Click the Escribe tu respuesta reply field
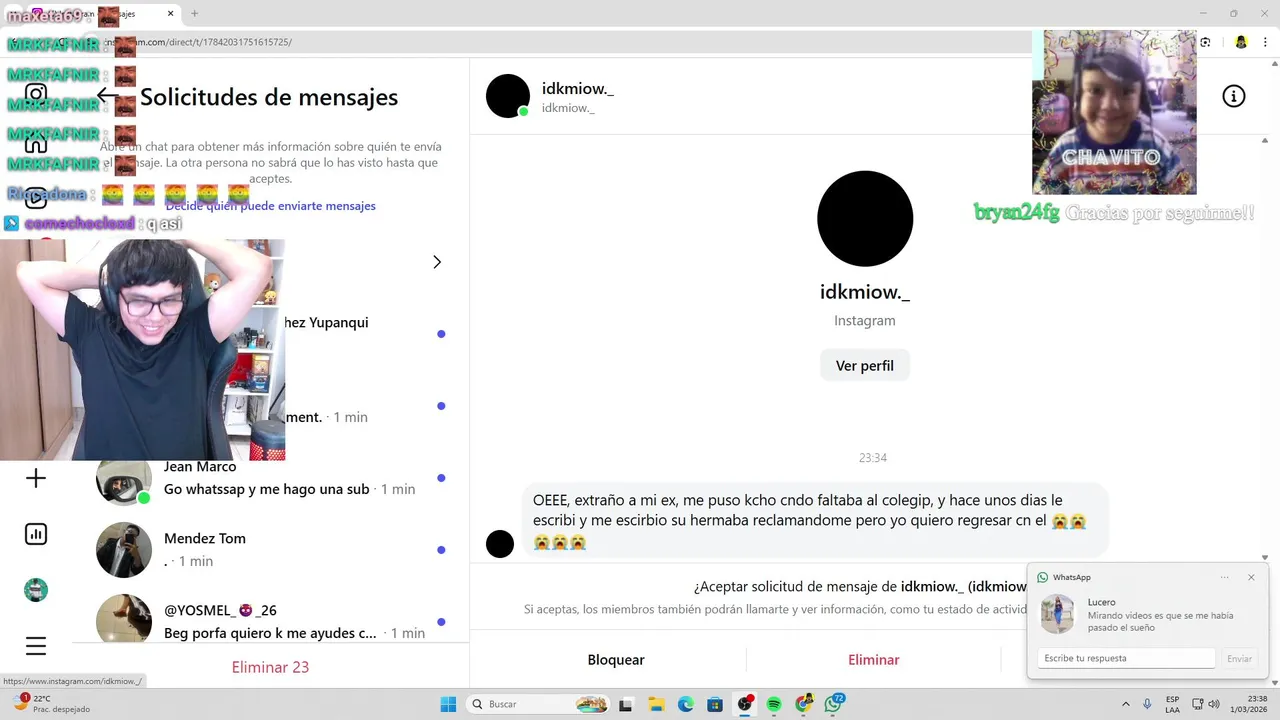The height and width of the screenshot is (720, 1280). (1126, 658)
